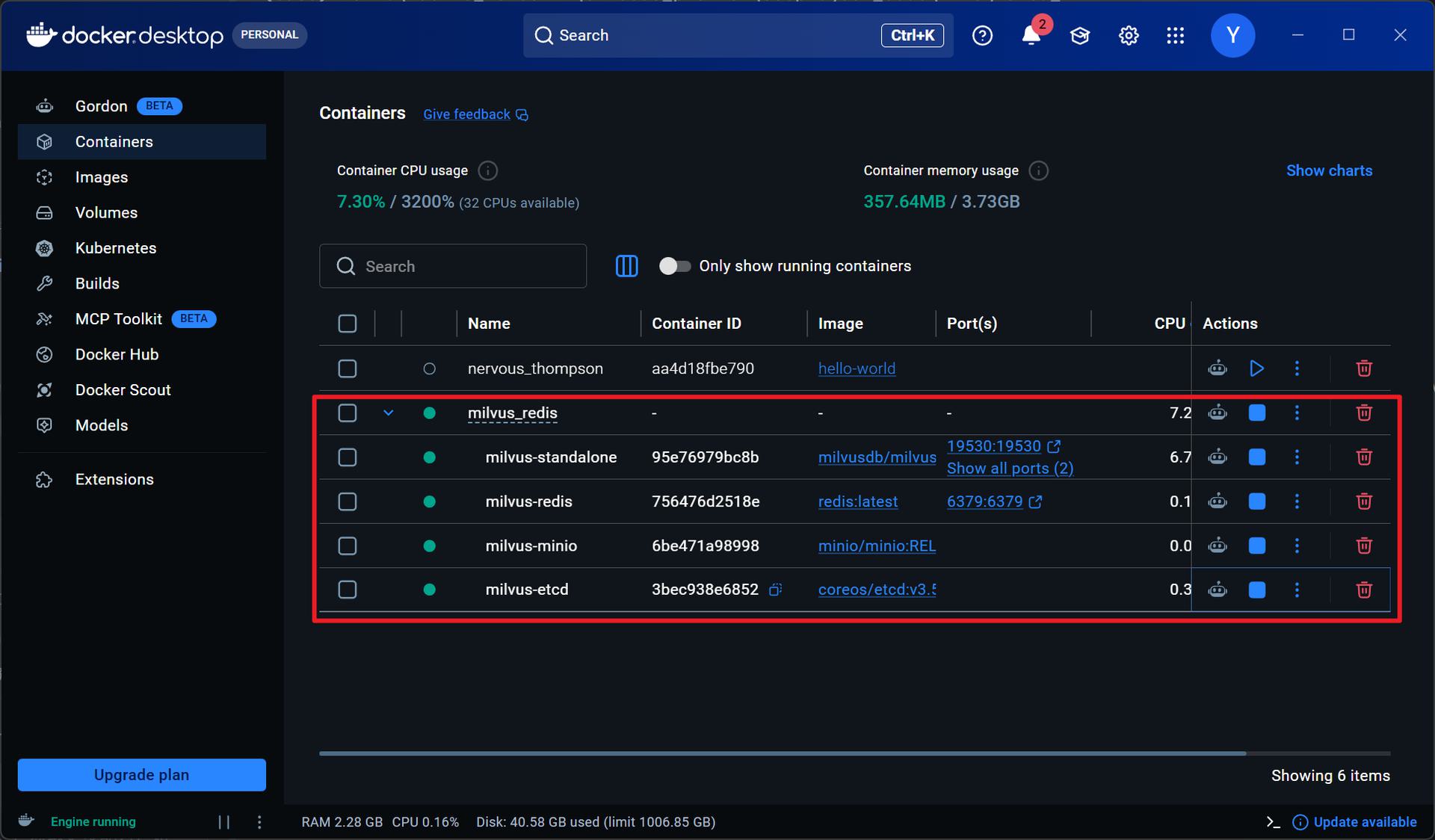Viewport: 1435px width, 840px height.
Task: Open more actions for nervous_thompson
Action: [x=1297, y=368]
